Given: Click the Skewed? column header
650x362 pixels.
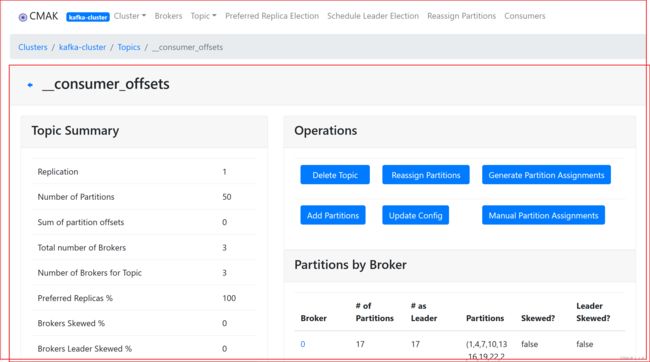Looking at the screenshot, I should coord(538,318).
